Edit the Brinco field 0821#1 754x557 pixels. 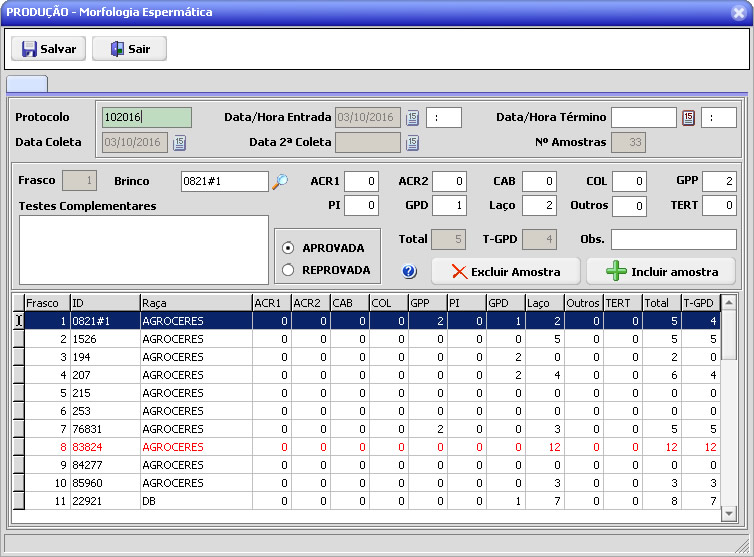click(225, 181)
